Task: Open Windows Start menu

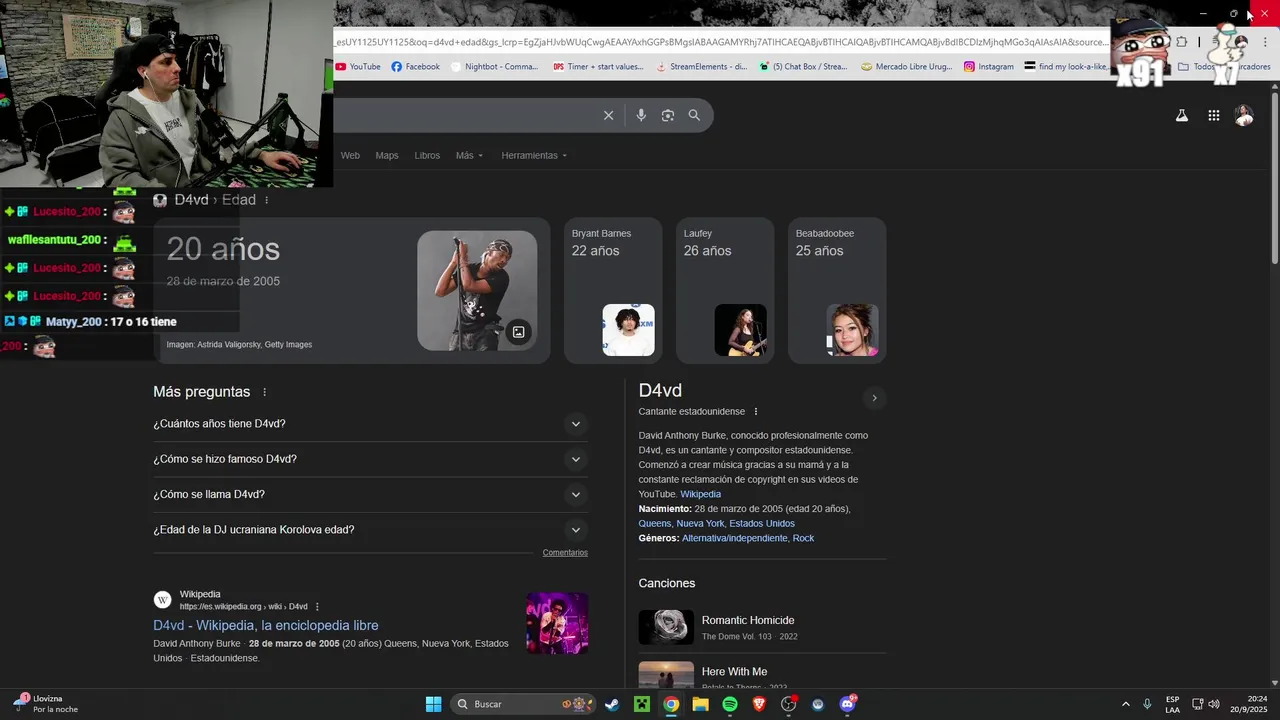Action: coord(433,704)
